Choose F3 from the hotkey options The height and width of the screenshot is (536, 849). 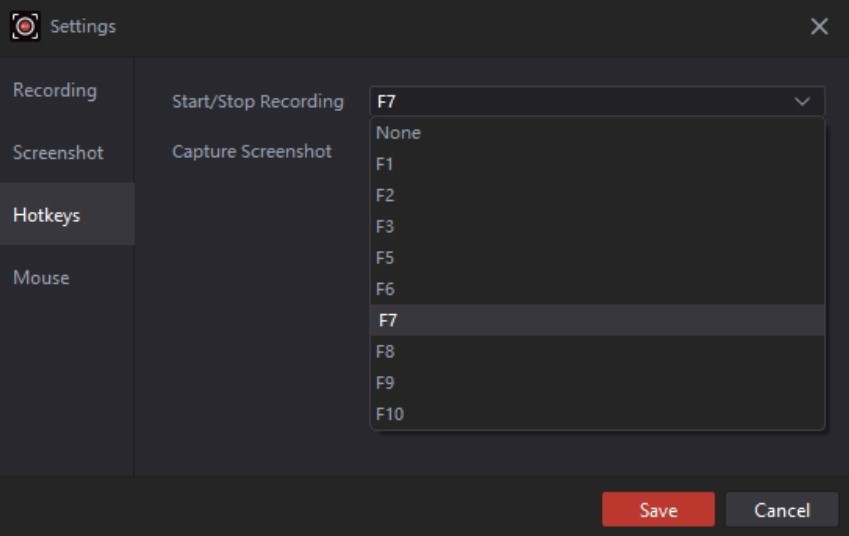point(385,227)
